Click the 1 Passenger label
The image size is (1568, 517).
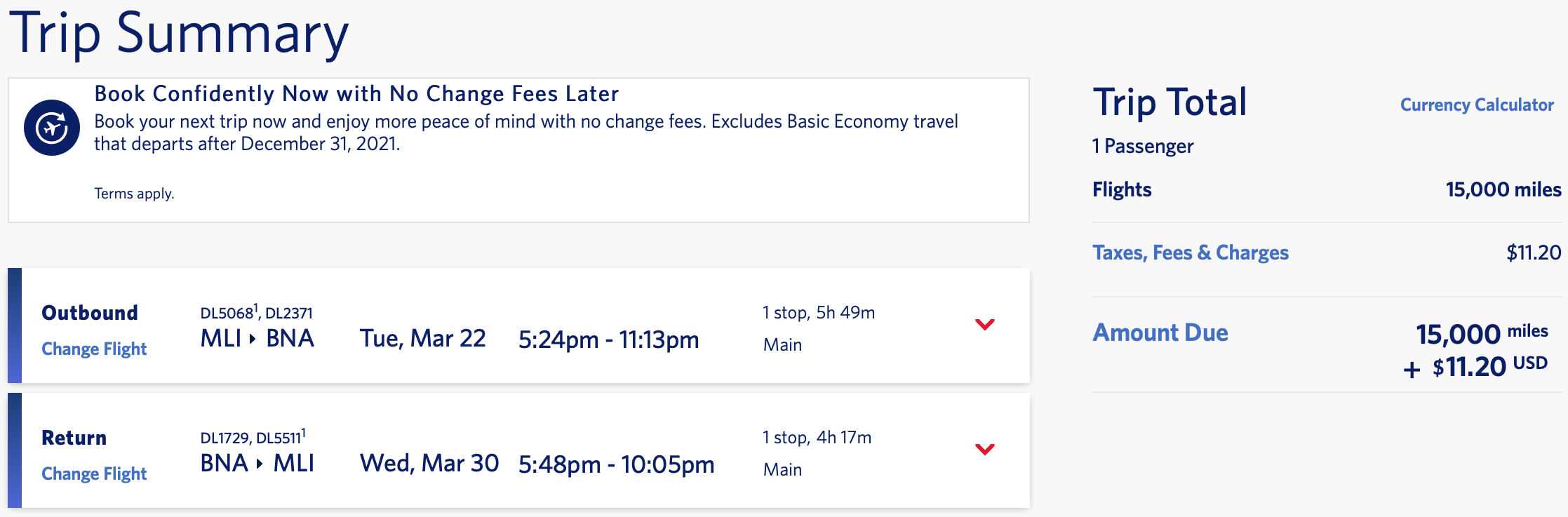pos(1142,147)
